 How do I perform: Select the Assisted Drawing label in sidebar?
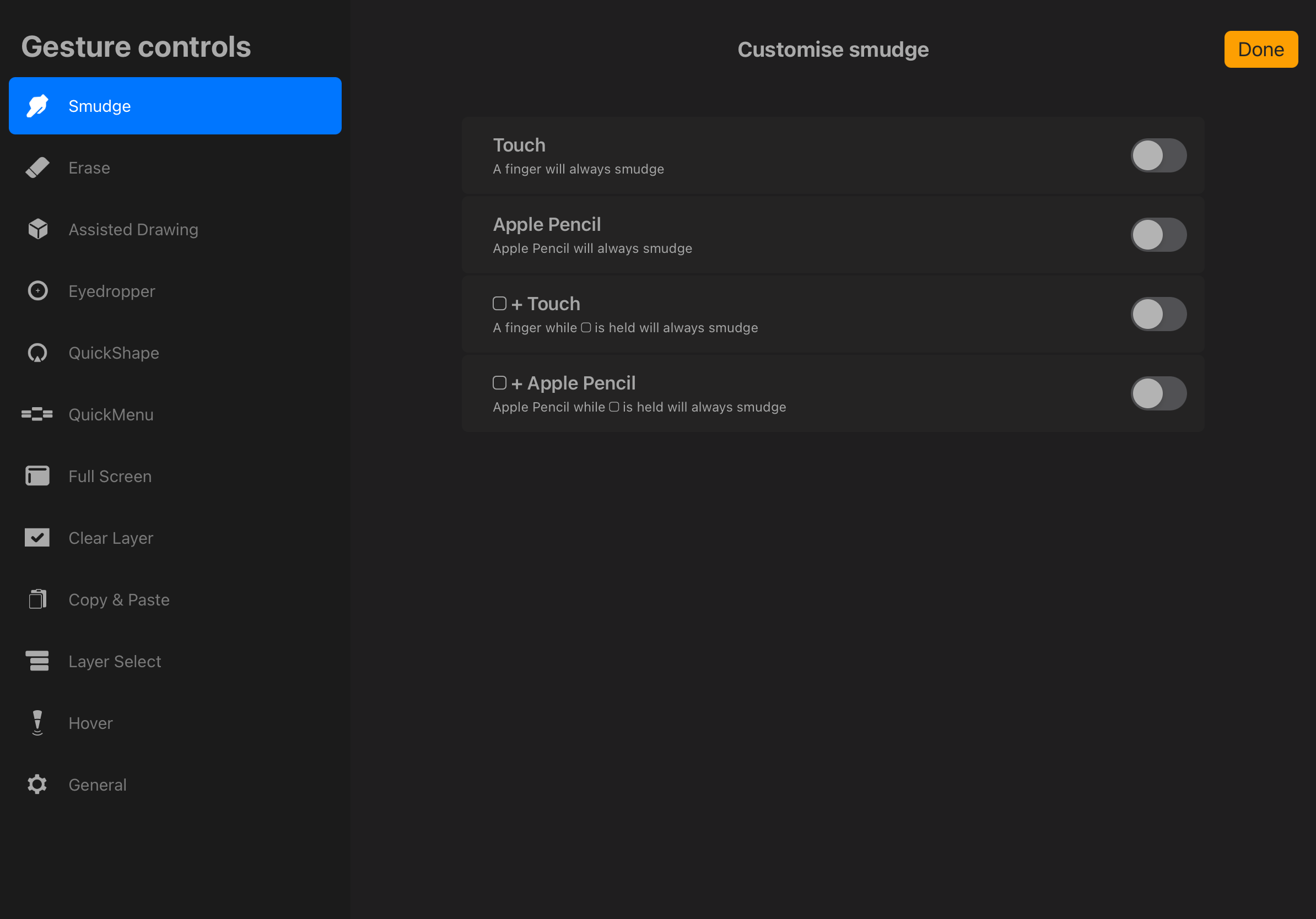[133, 229]
